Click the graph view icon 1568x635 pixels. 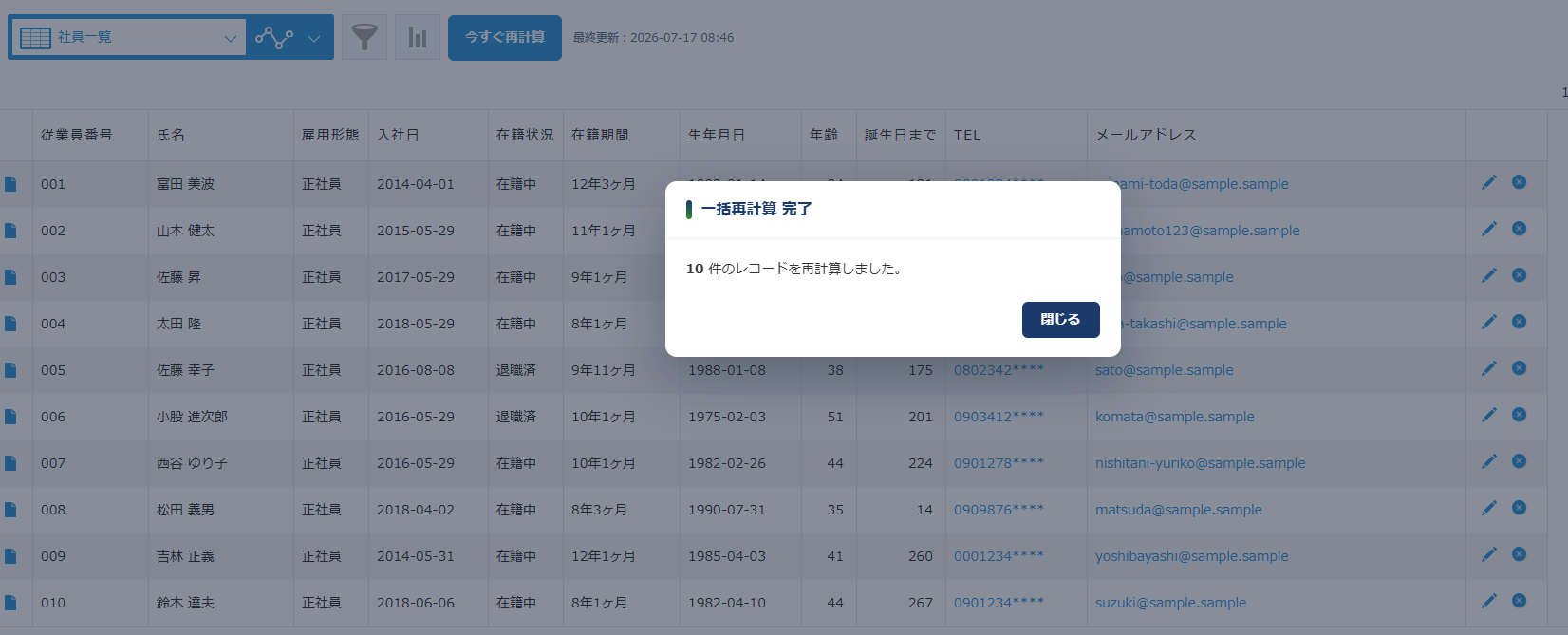[x=274, y=38]
